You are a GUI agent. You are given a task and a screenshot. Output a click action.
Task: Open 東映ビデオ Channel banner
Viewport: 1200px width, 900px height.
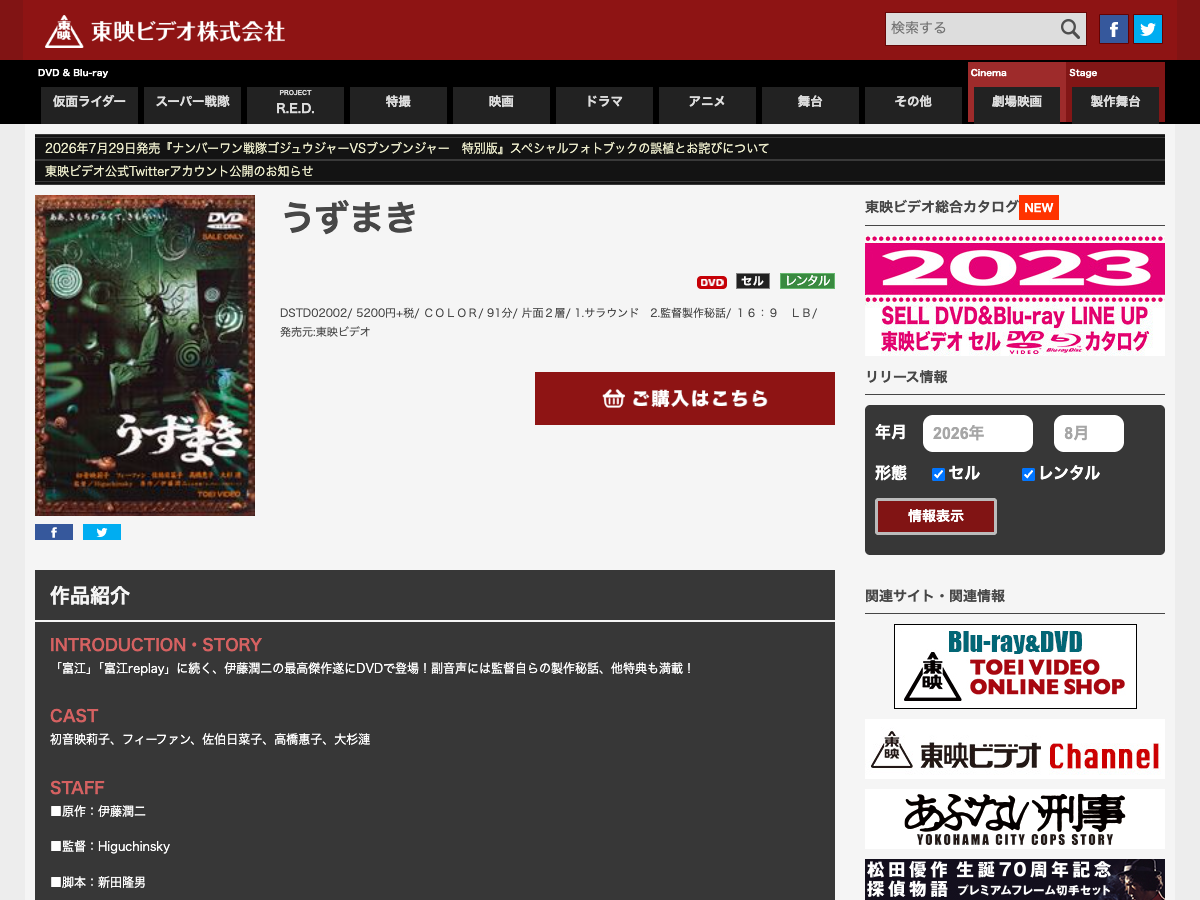point(1015,749)
